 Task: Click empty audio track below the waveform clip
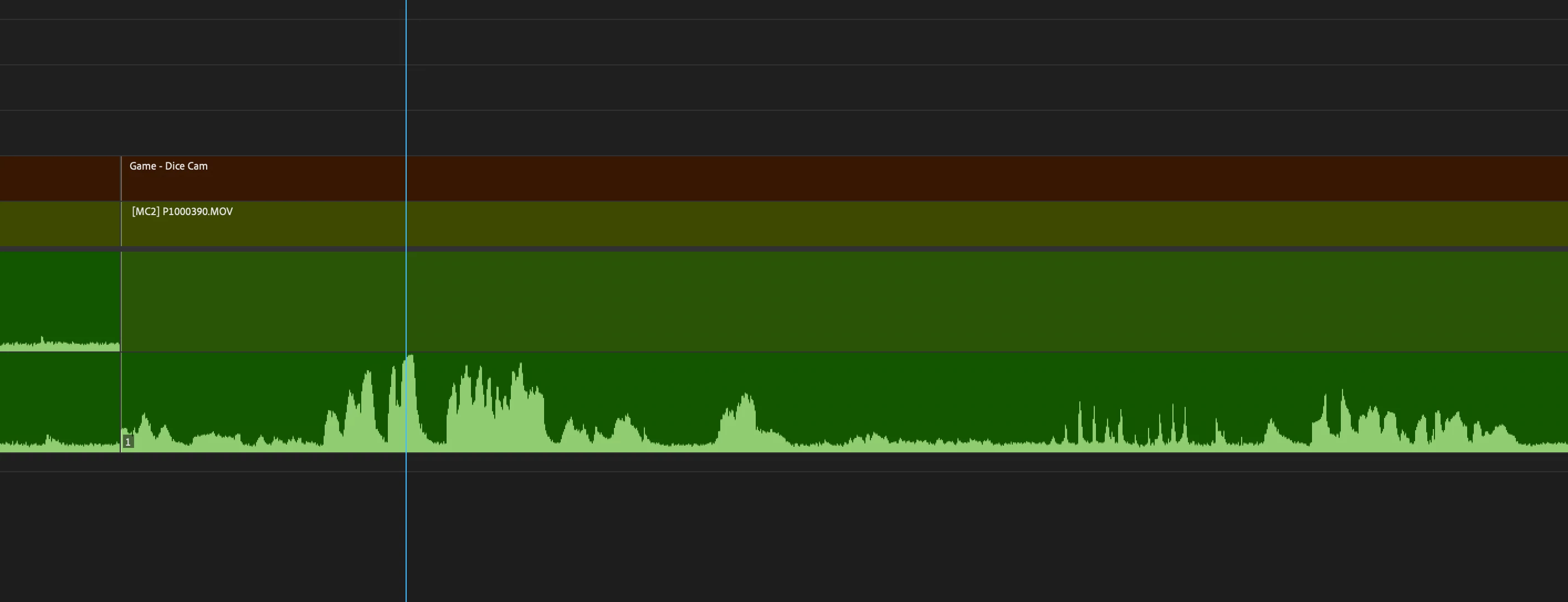(x=784, y=462)
